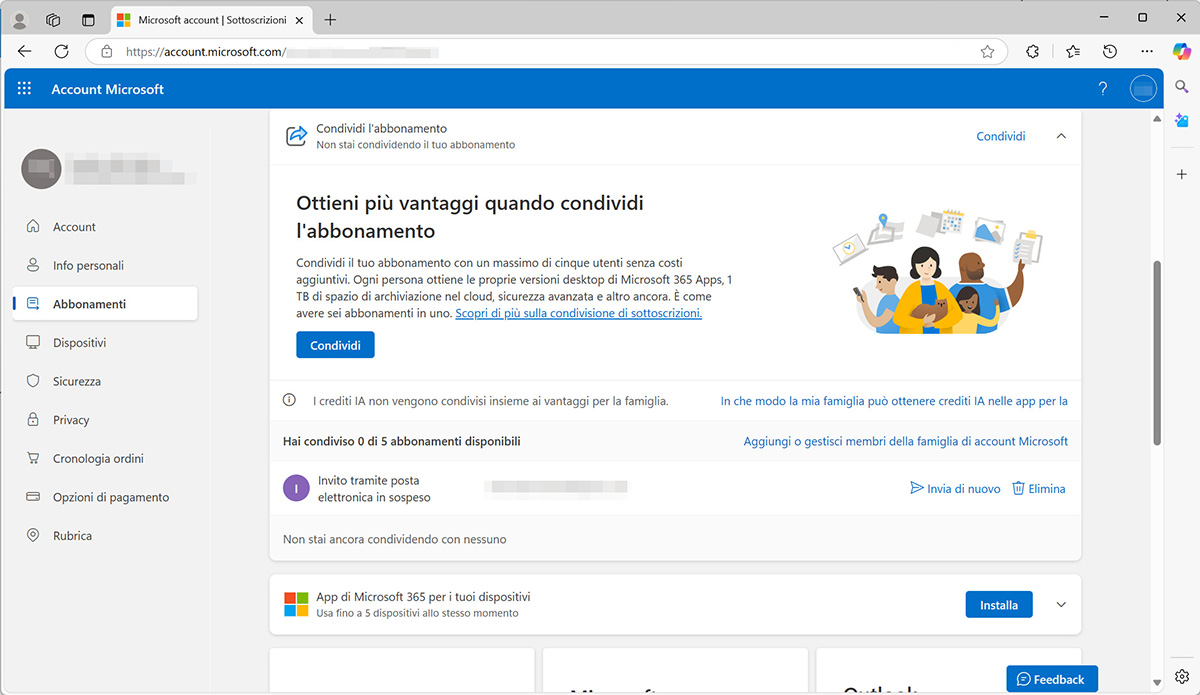The height and width of the screenshot is (695, 1200).
Task: Open link Aggiungi o gestisci membri della famiglia
Action: pos(905,441)
